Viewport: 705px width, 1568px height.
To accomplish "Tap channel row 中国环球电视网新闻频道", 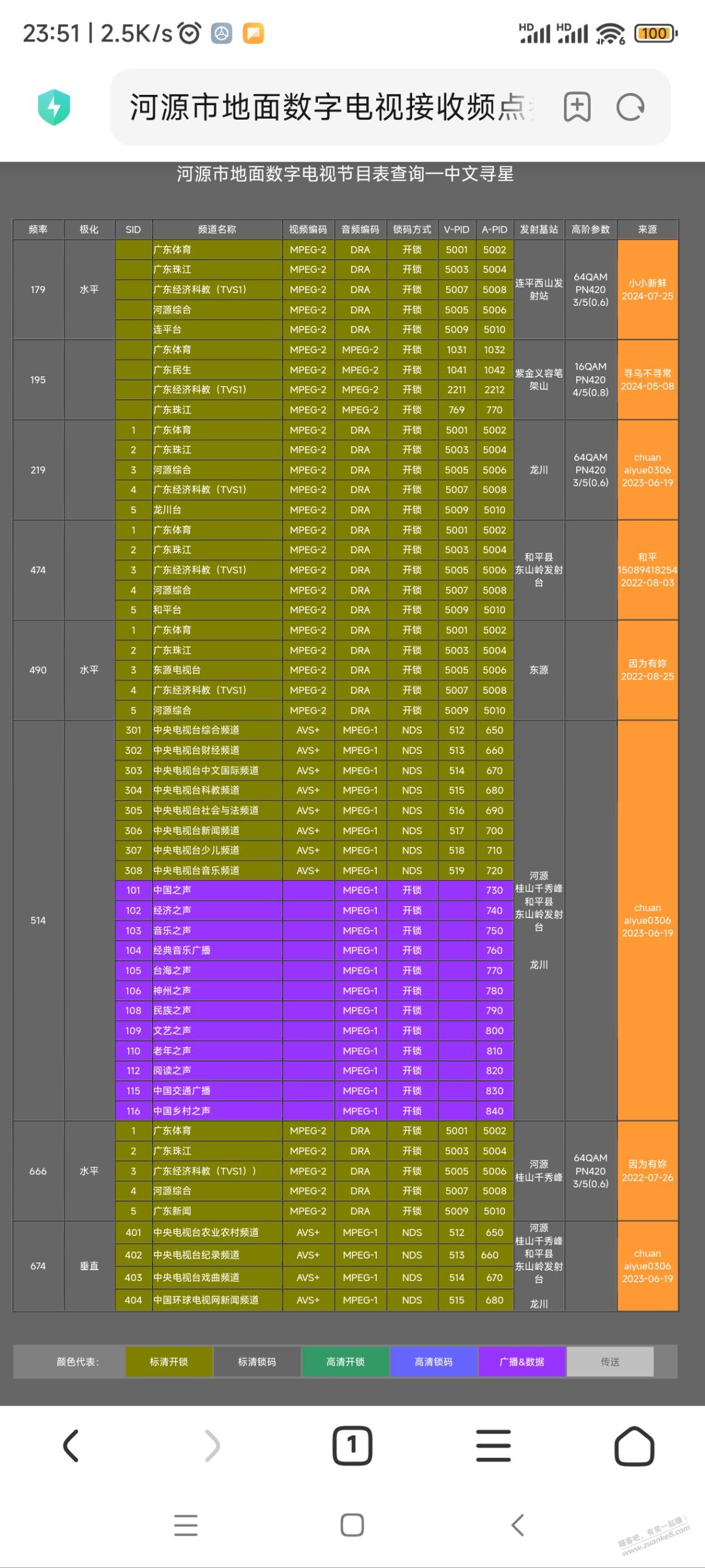I will click(217, 1299).
